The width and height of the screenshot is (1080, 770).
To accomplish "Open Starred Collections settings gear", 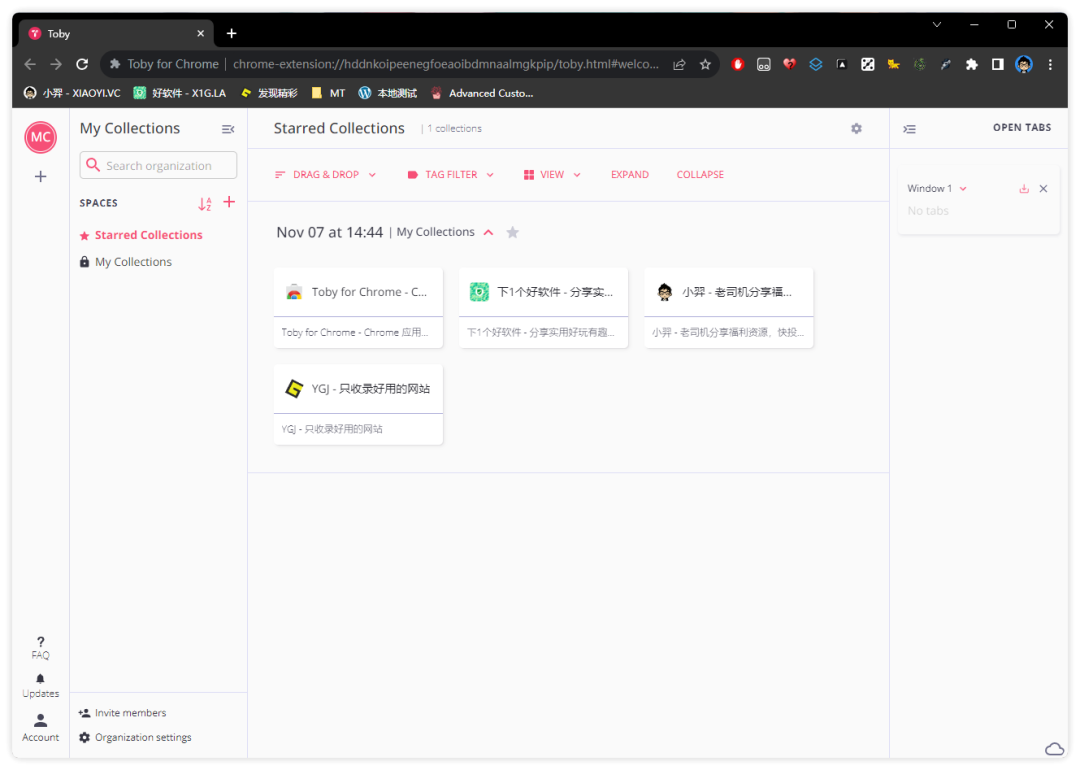I will (856, 129).
